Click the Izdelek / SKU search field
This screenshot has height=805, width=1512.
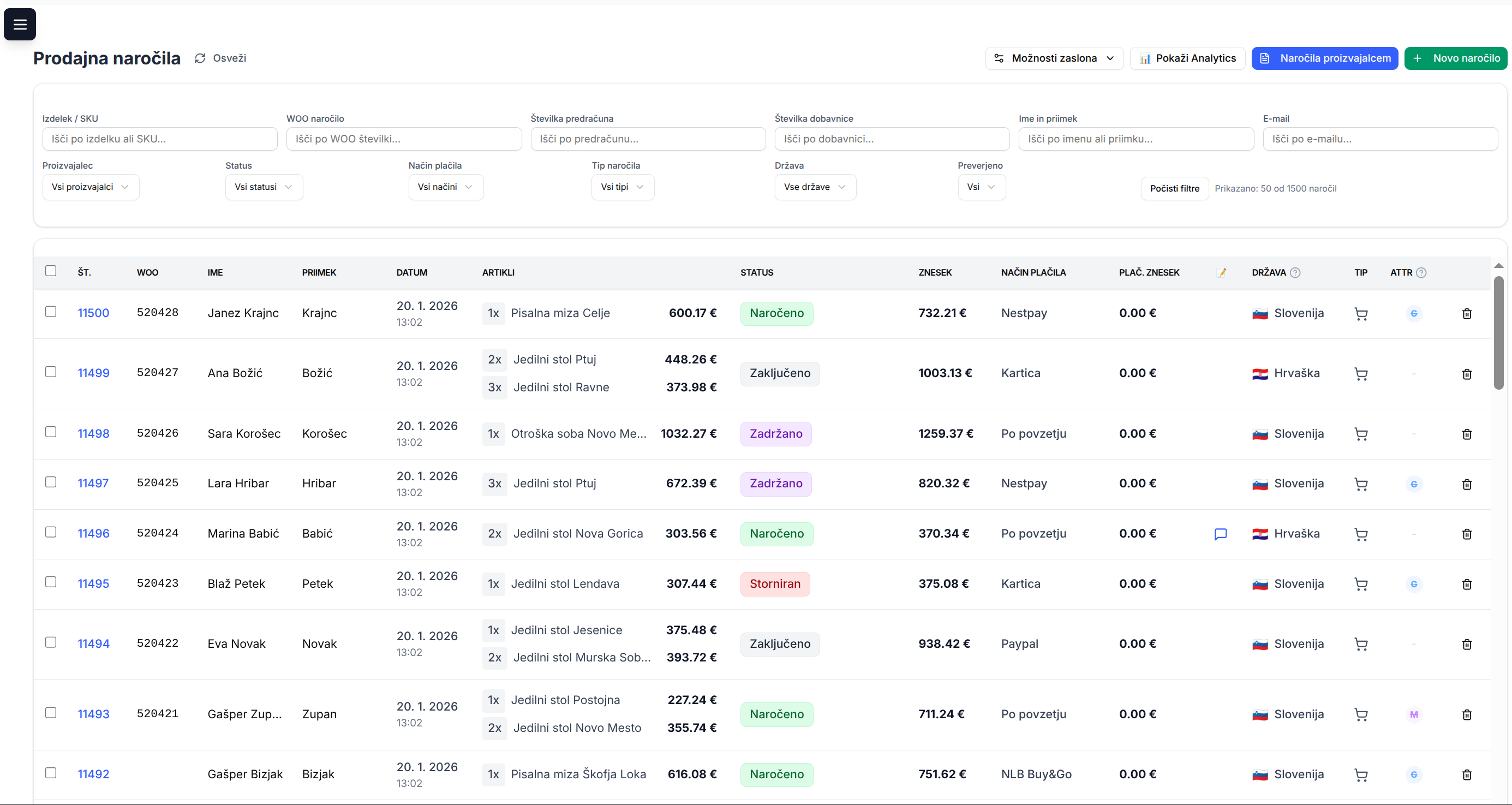point(160,139)
